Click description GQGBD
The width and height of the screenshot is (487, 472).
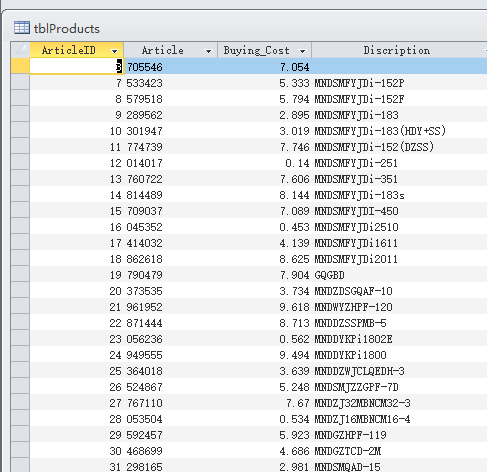pyautogui.click(x=329, y=275)
